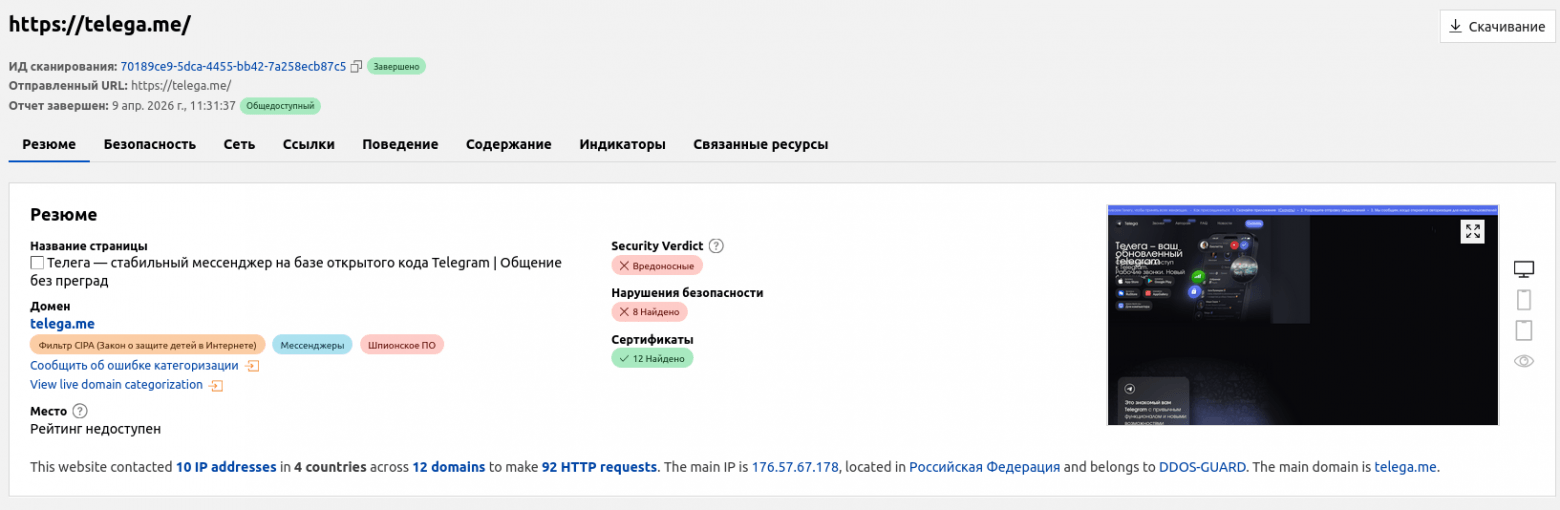
Task: Open the Резюме tab
Action: tap(49, 144)
